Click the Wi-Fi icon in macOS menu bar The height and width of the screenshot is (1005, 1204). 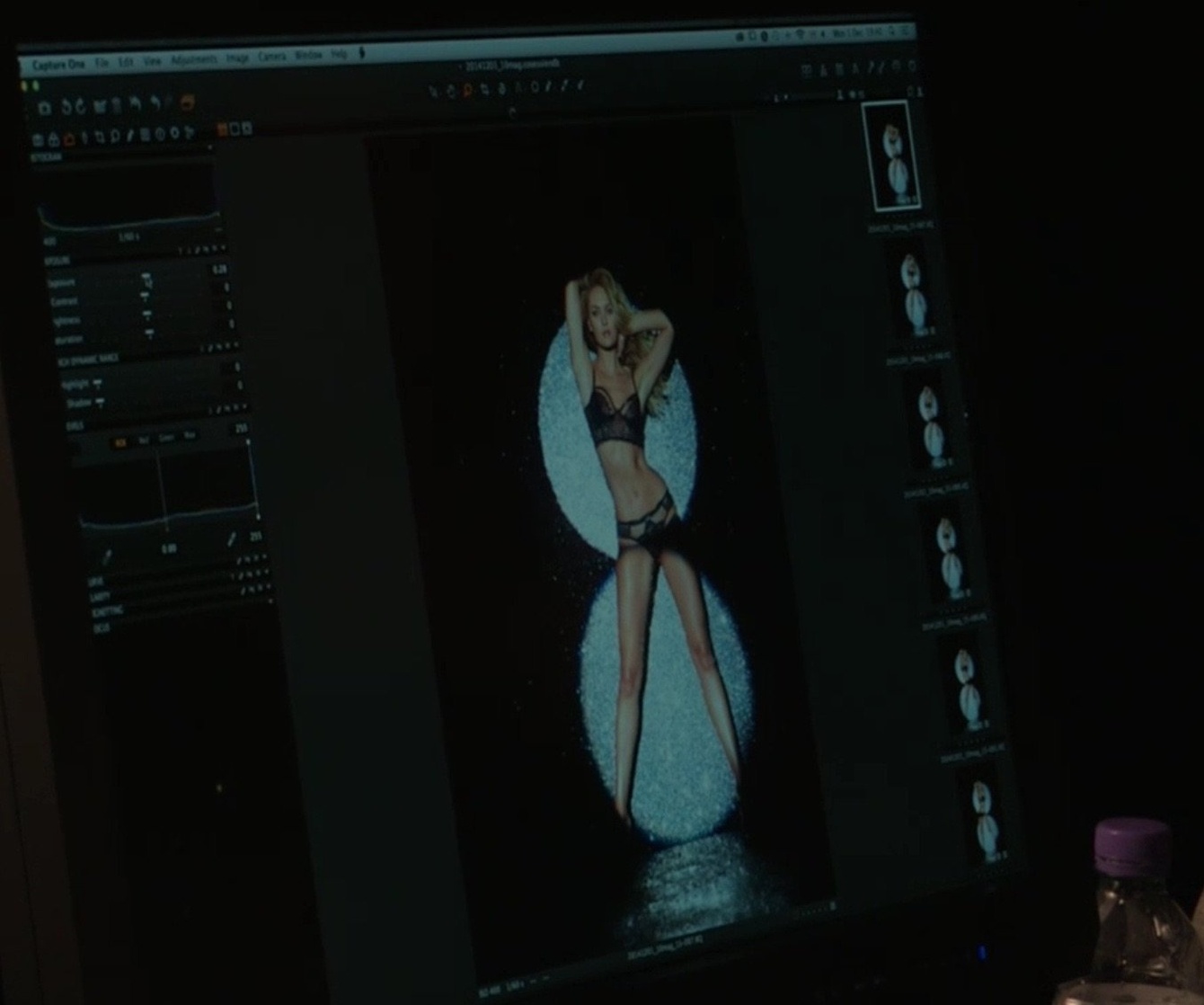tap(799, 34)
